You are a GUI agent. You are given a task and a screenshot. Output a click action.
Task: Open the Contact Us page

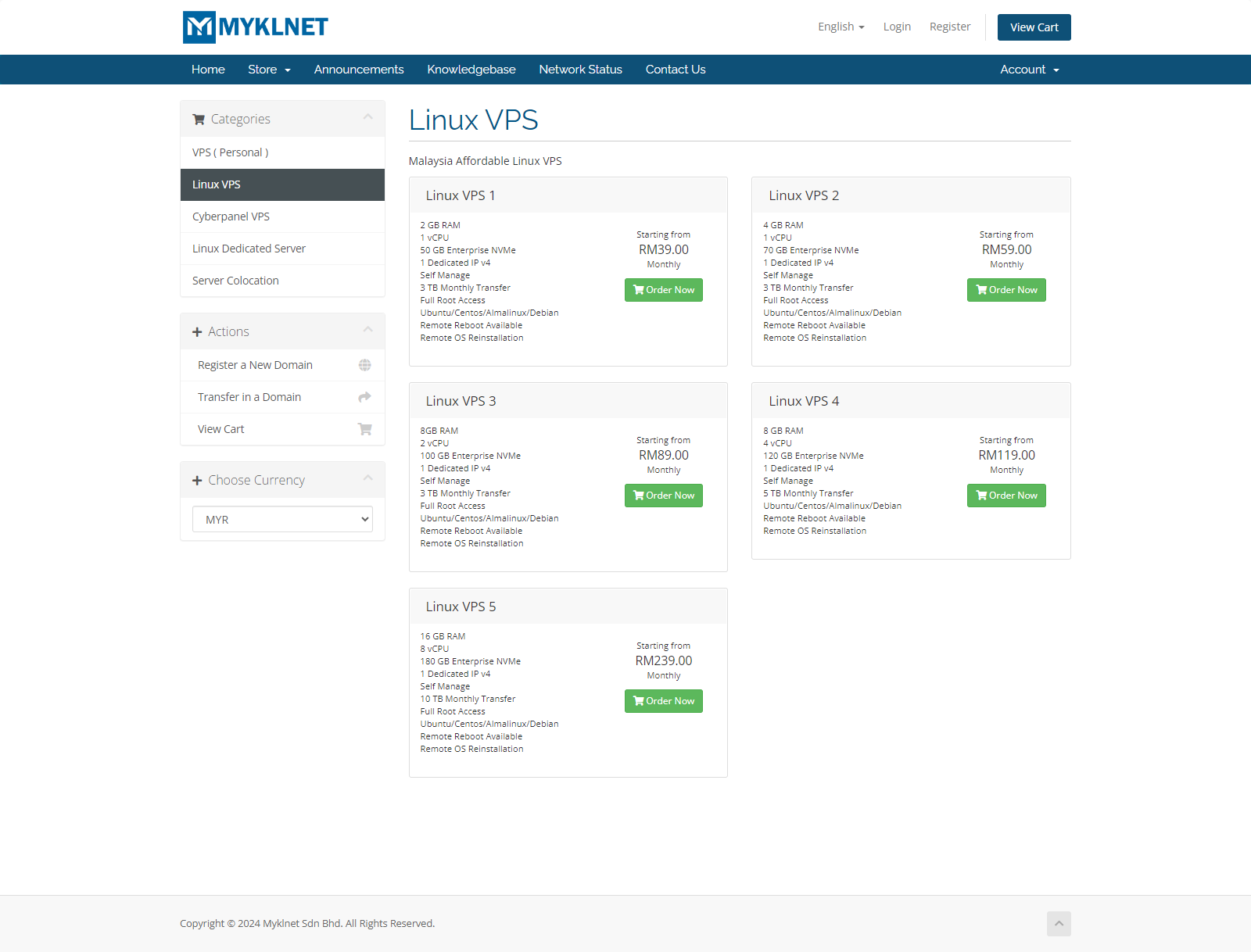[676, 70]
